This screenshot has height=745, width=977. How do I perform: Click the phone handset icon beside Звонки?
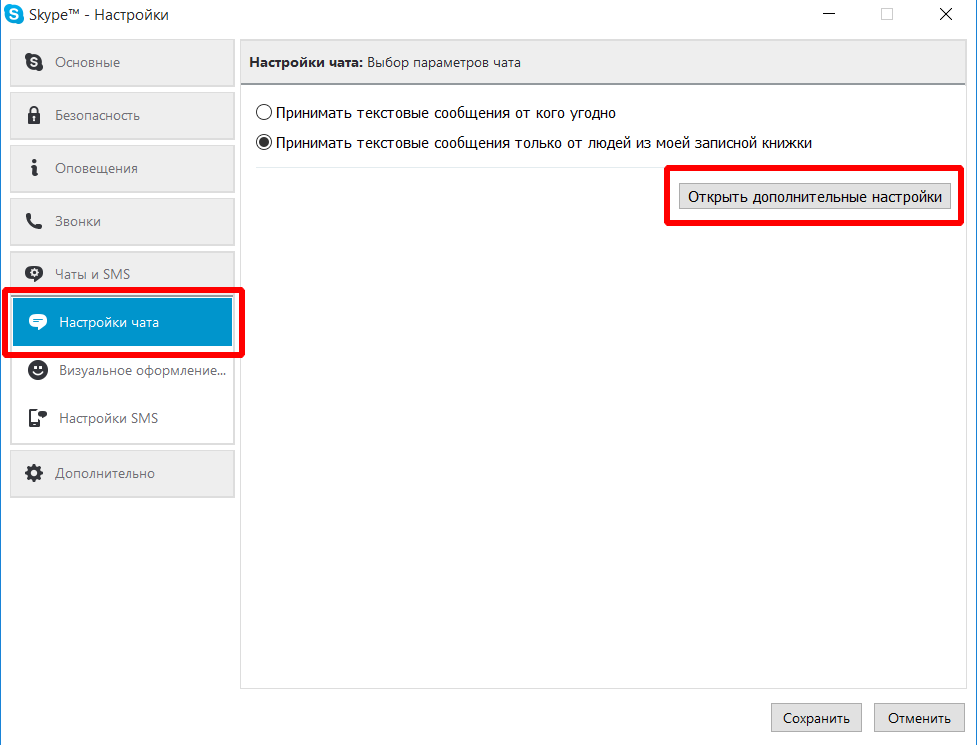click(34, 222)
